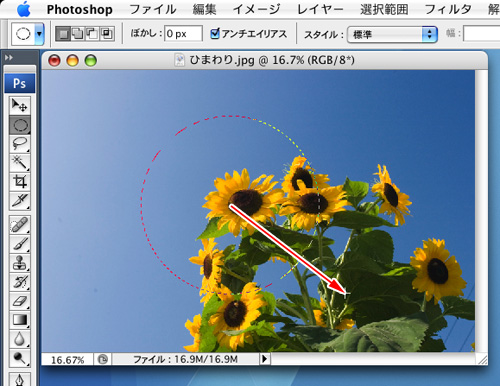Screen dimensions: 500x386
Task: Choose the New Selection mode button
Action: point(63,34)
